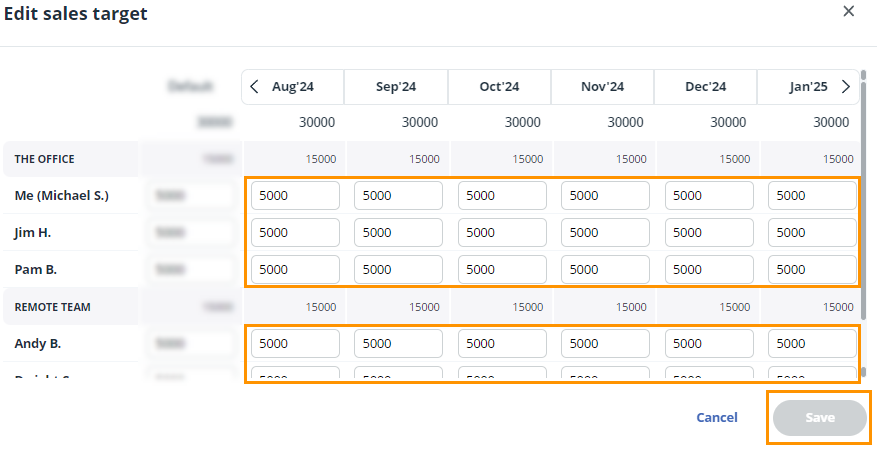Select the Oct'24 column header

pos(499,87)
